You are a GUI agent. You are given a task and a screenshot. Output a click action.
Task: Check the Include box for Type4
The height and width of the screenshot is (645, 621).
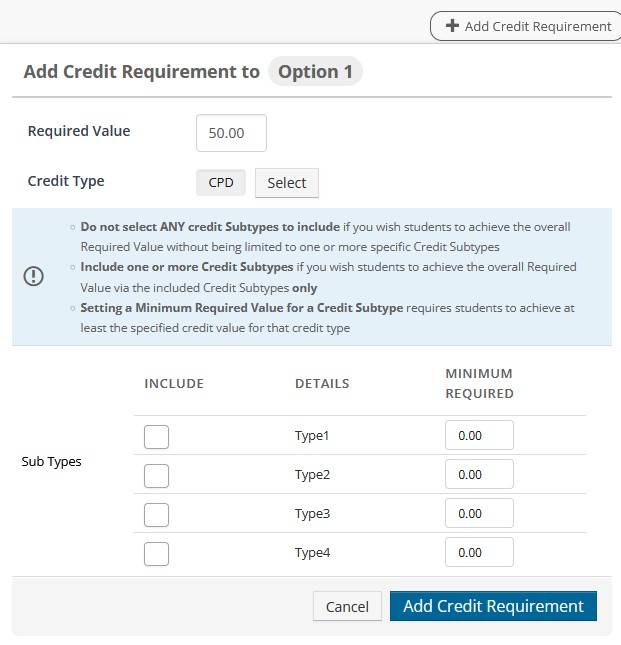[x=156, y=554]
